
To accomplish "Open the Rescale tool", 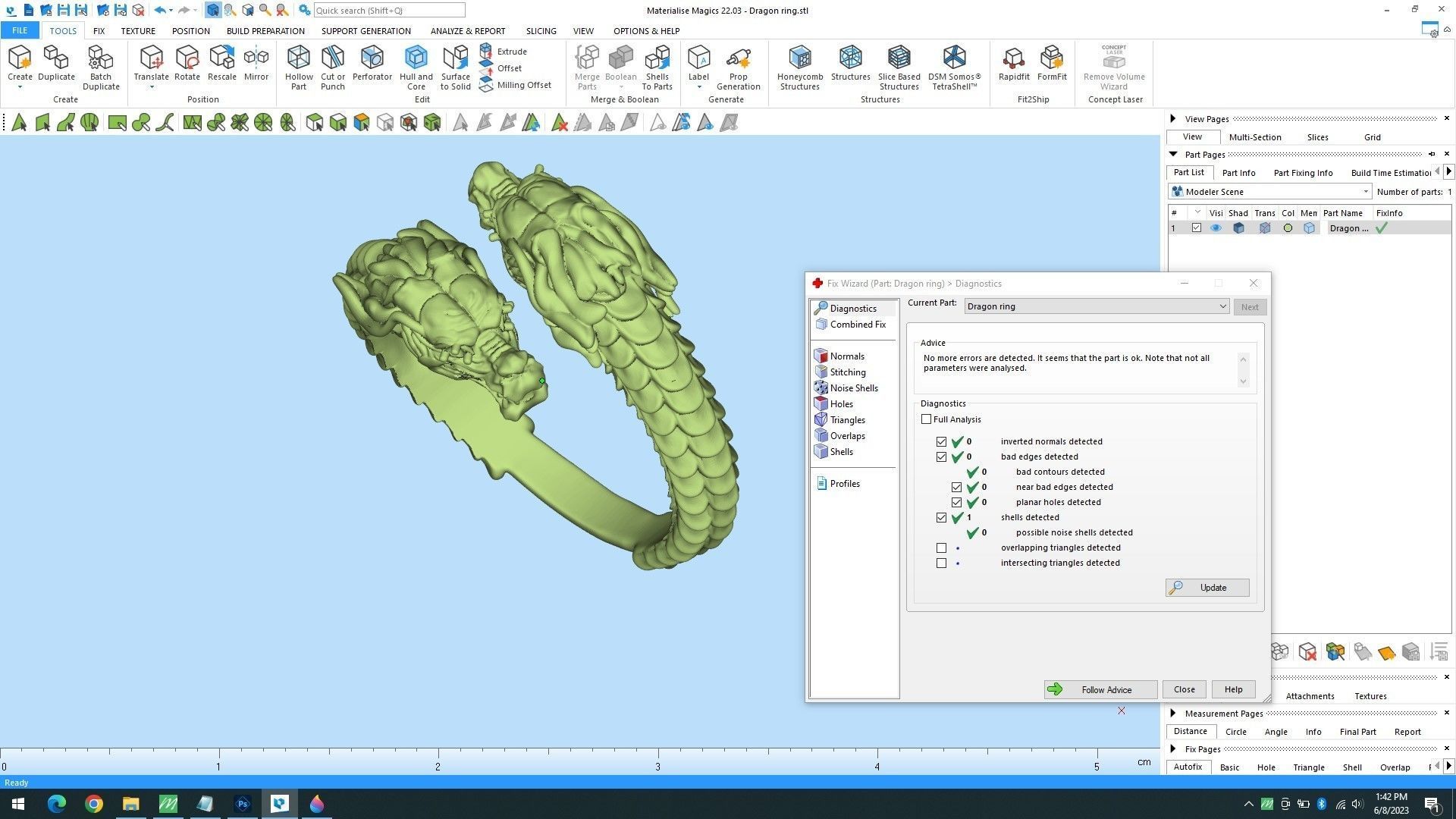I will tap(221, 63).
